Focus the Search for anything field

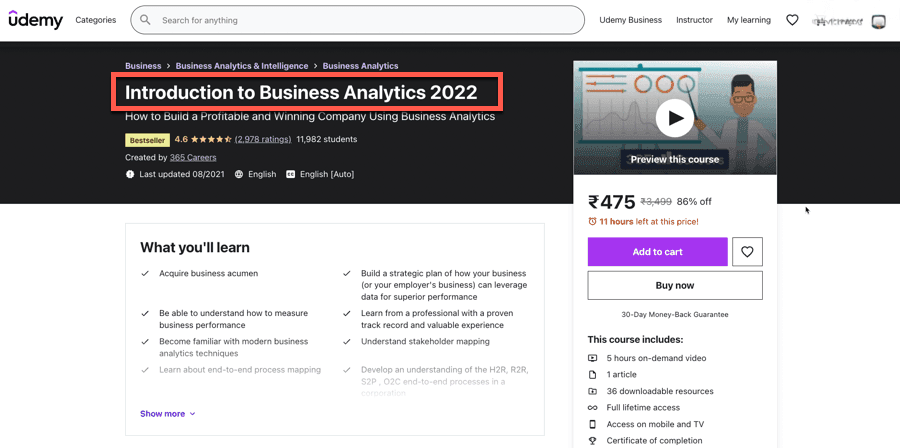360,20
